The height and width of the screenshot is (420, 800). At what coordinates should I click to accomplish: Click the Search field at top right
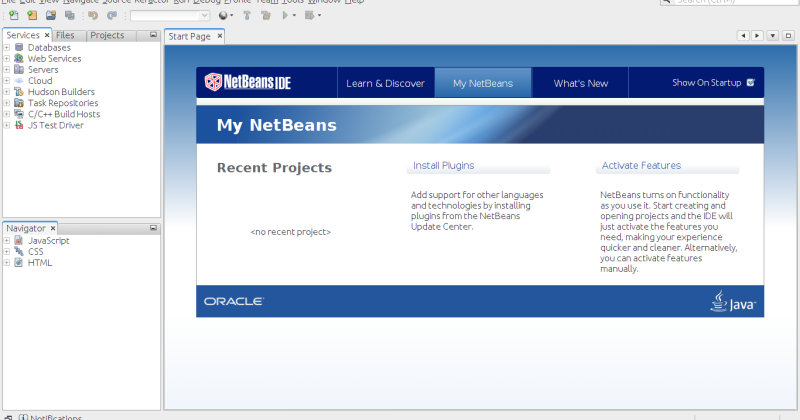pos(730,2)
